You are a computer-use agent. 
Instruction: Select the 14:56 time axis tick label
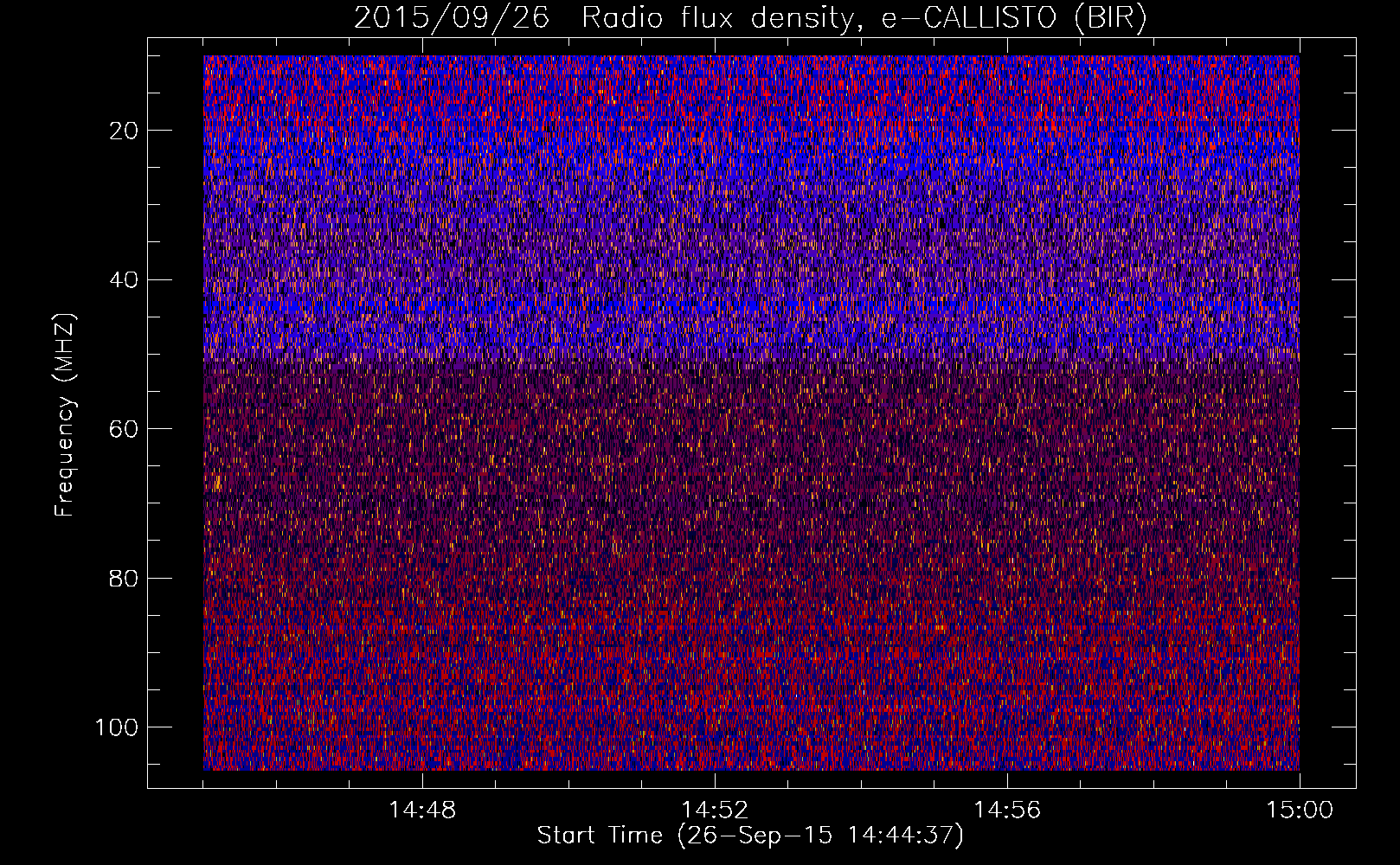(x=1007, y=810)
